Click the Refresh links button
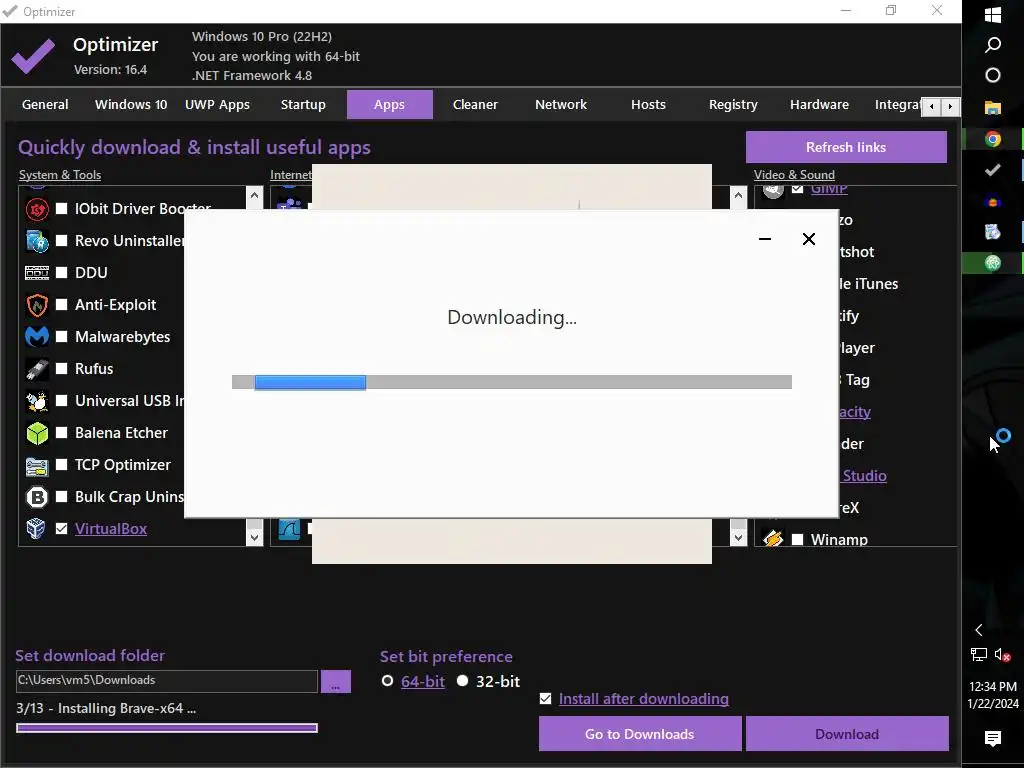1024x768 pixels. 846,147
